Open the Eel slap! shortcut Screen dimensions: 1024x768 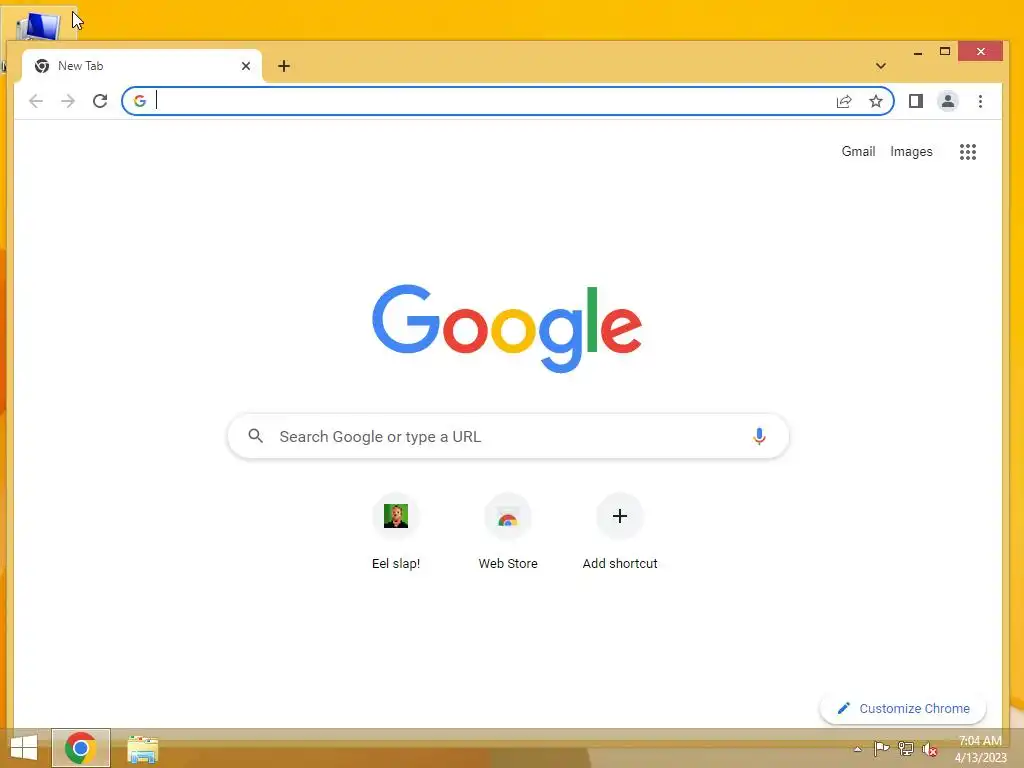pos(396,532)
